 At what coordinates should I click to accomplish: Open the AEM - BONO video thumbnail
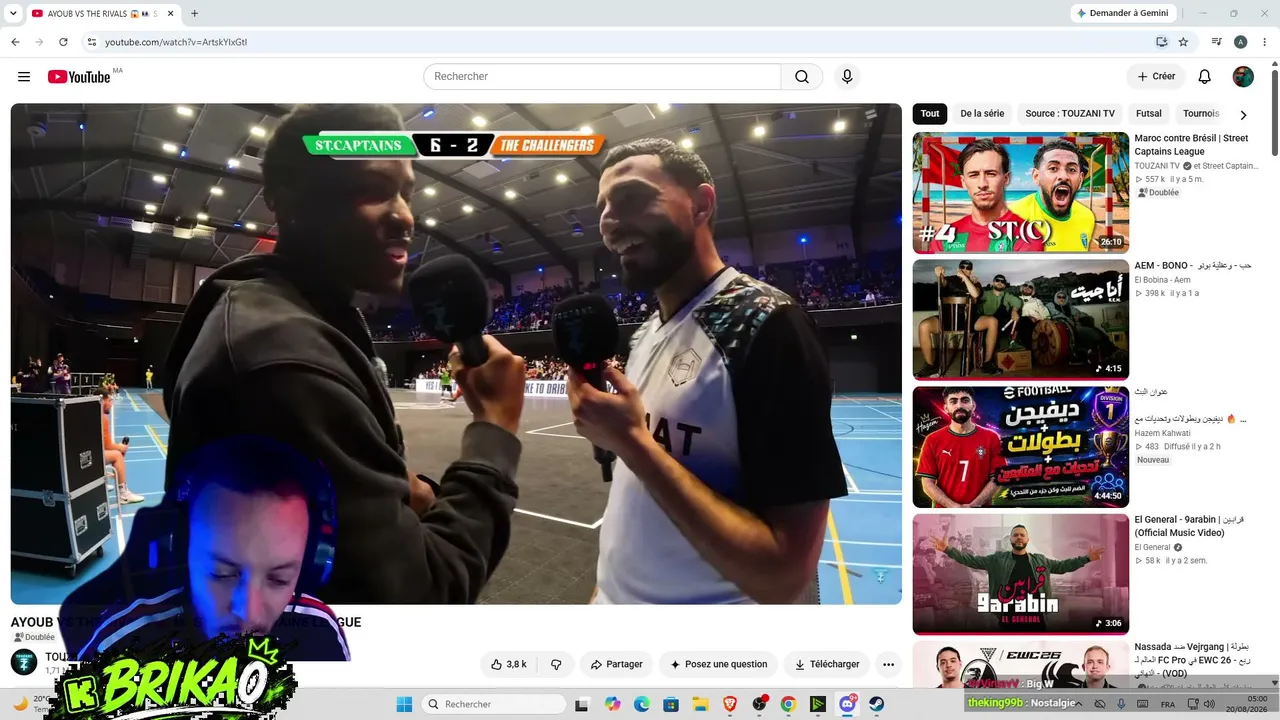tap(1021, 320)
